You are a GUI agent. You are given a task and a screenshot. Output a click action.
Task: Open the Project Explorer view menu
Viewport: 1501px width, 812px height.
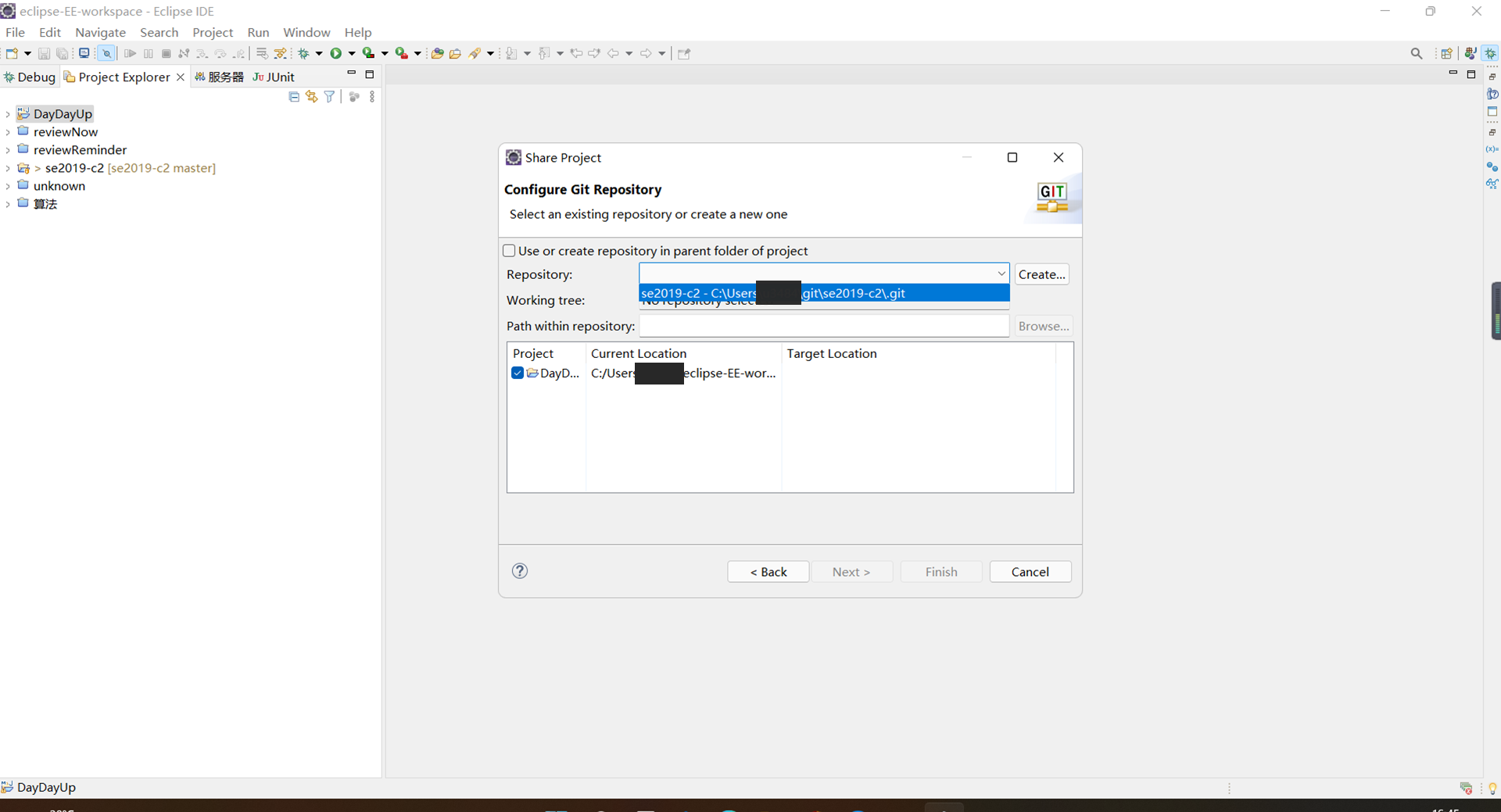(x=371, y=96)
